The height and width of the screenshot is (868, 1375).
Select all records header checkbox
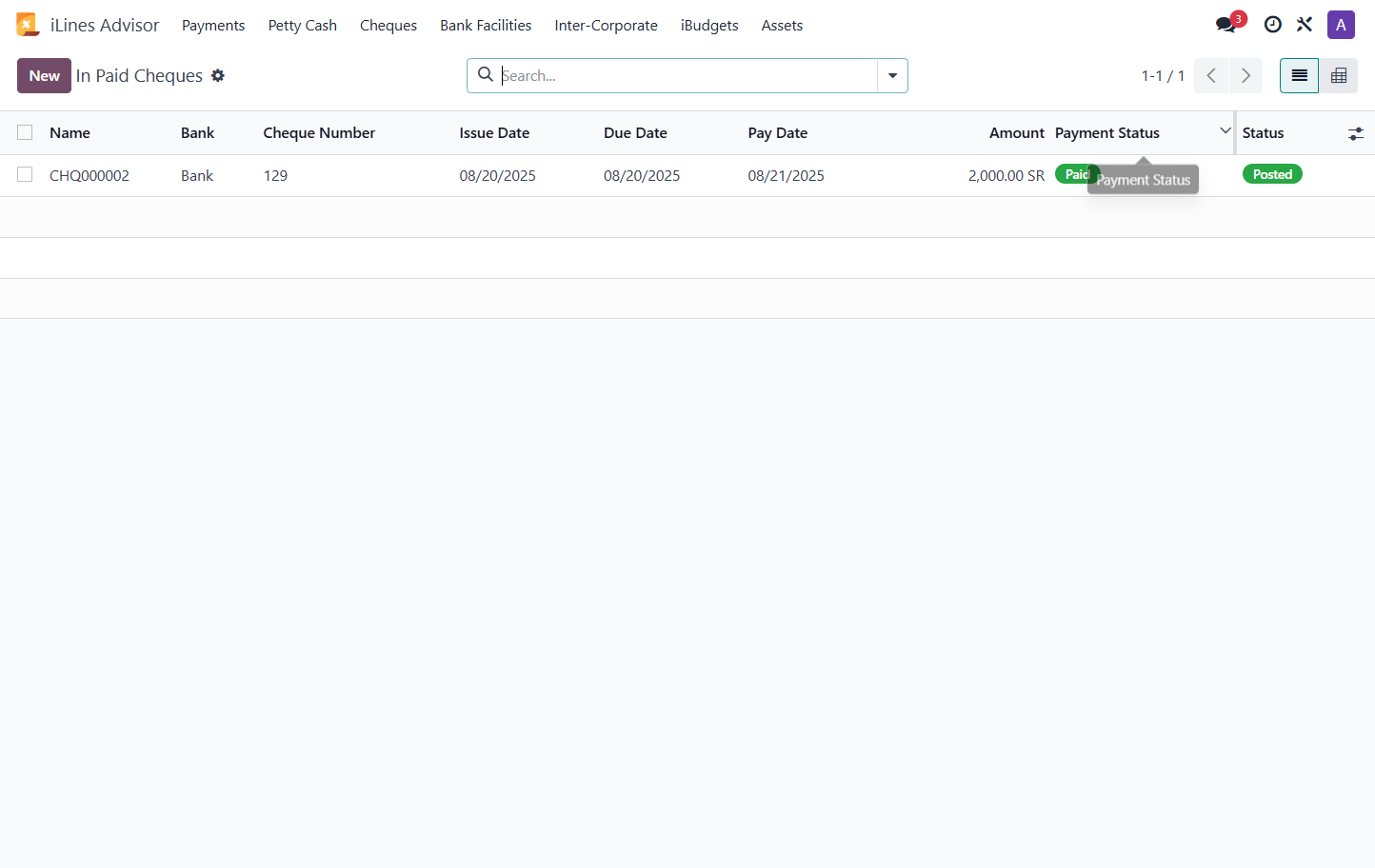pyautogui.click(x=25, y=132)
